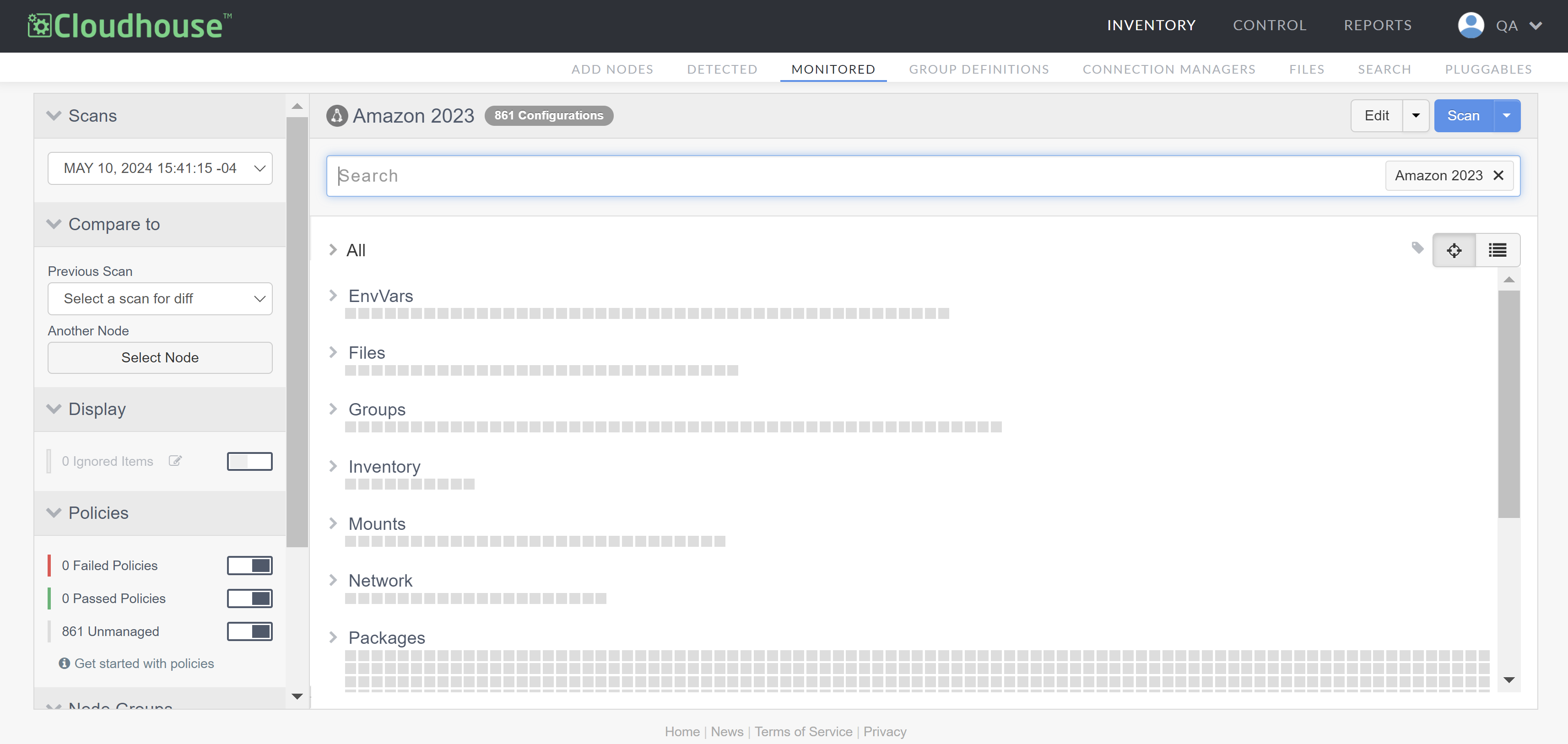Open the Terms of Service link
Image resolution: width=1568 pixels, height=744 pixels.
coord(804,731)
